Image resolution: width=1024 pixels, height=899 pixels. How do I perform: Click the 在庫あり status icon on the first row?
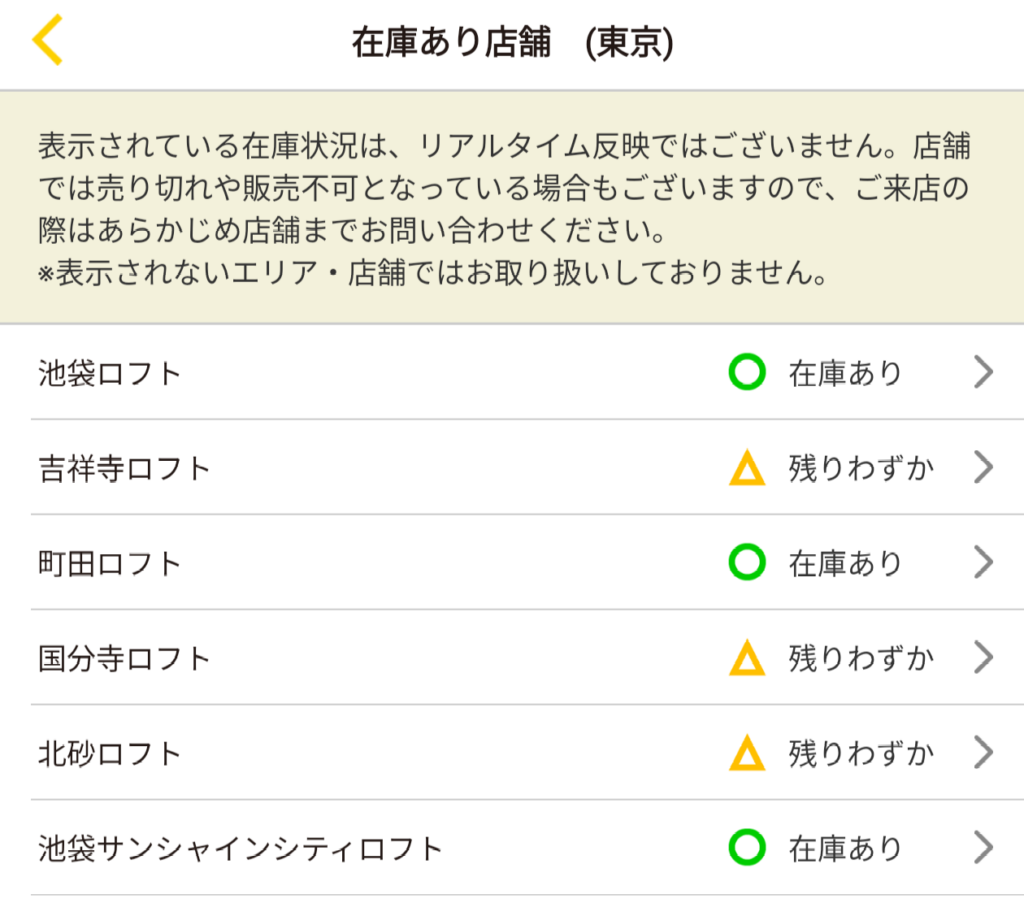(744, 372)
